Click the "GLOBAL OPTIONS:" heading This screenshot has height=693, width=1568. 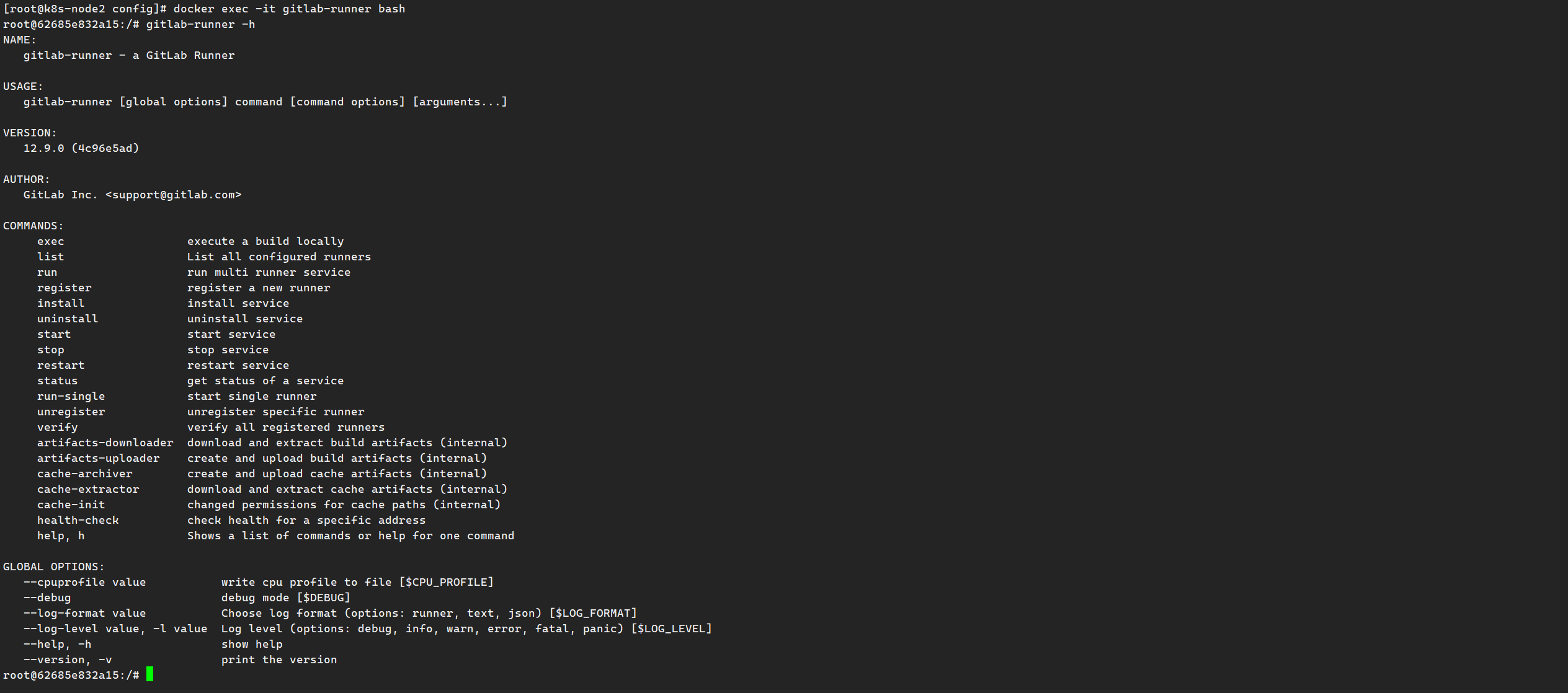(x=53, y=567)
